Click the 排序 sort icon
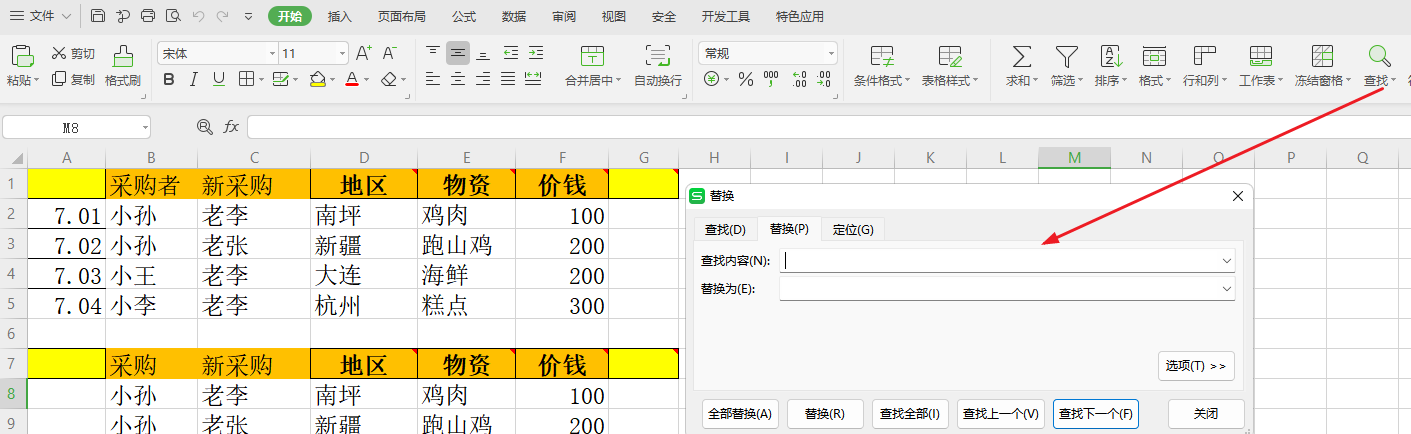This screenshot has width=1411, height=434. [x=1111, y=56]
